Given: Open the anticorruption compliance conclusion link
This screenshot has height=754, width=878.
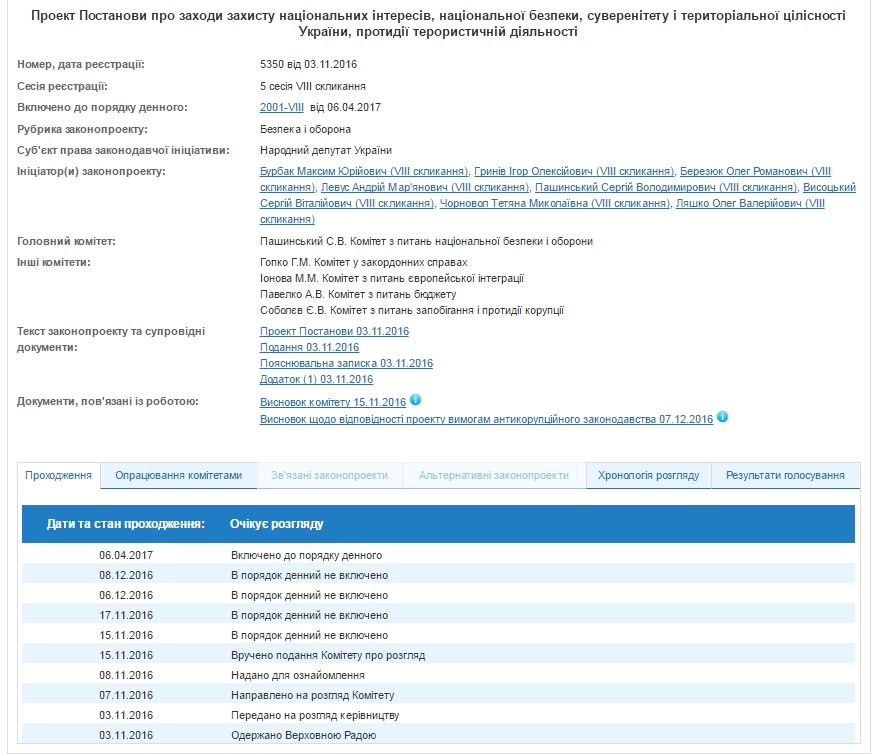Looking at the screenshot, I should pyautogui.click(x=486, y=419).
